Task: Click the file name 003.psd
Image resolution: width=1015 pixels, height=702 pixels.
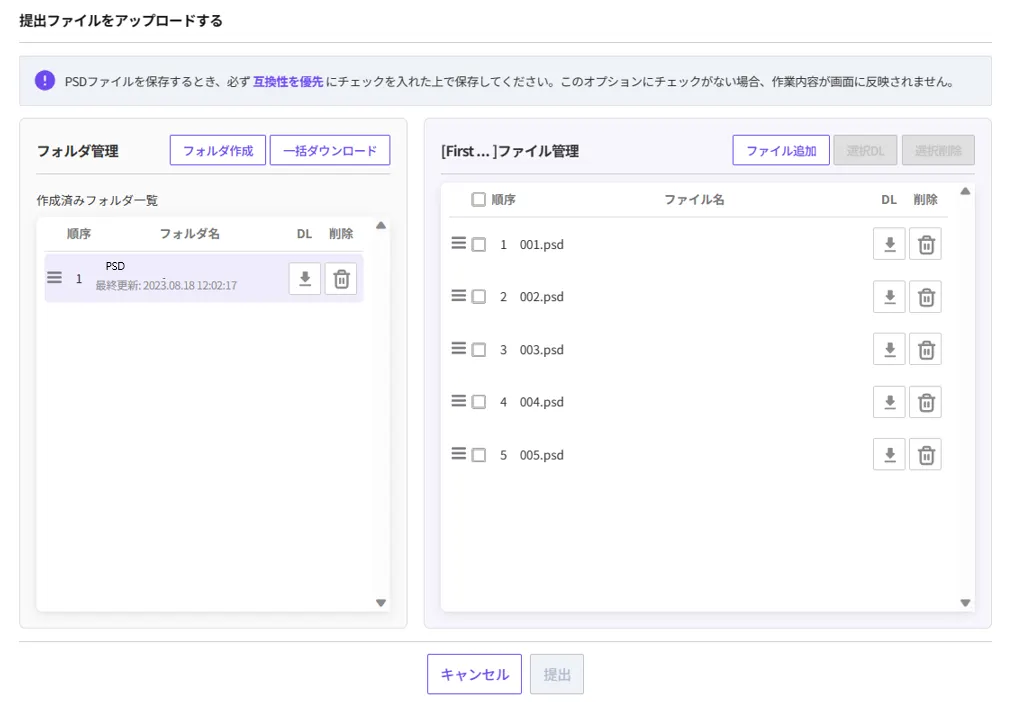Action: coord(542,350)
